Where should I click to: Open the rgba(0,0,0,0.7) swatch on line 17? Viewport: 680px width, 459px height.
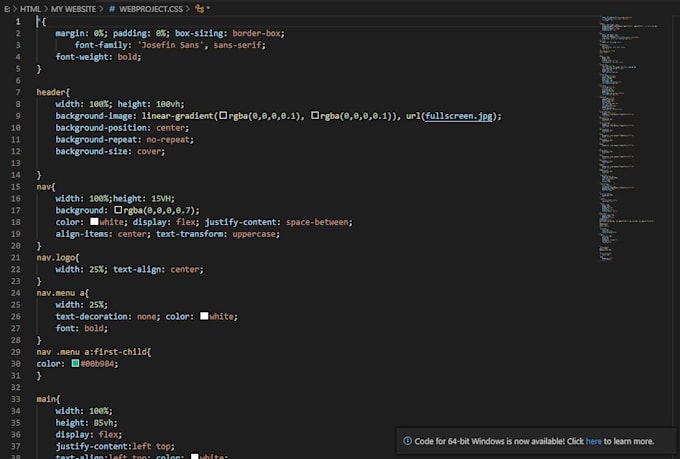tap(118, 210)
